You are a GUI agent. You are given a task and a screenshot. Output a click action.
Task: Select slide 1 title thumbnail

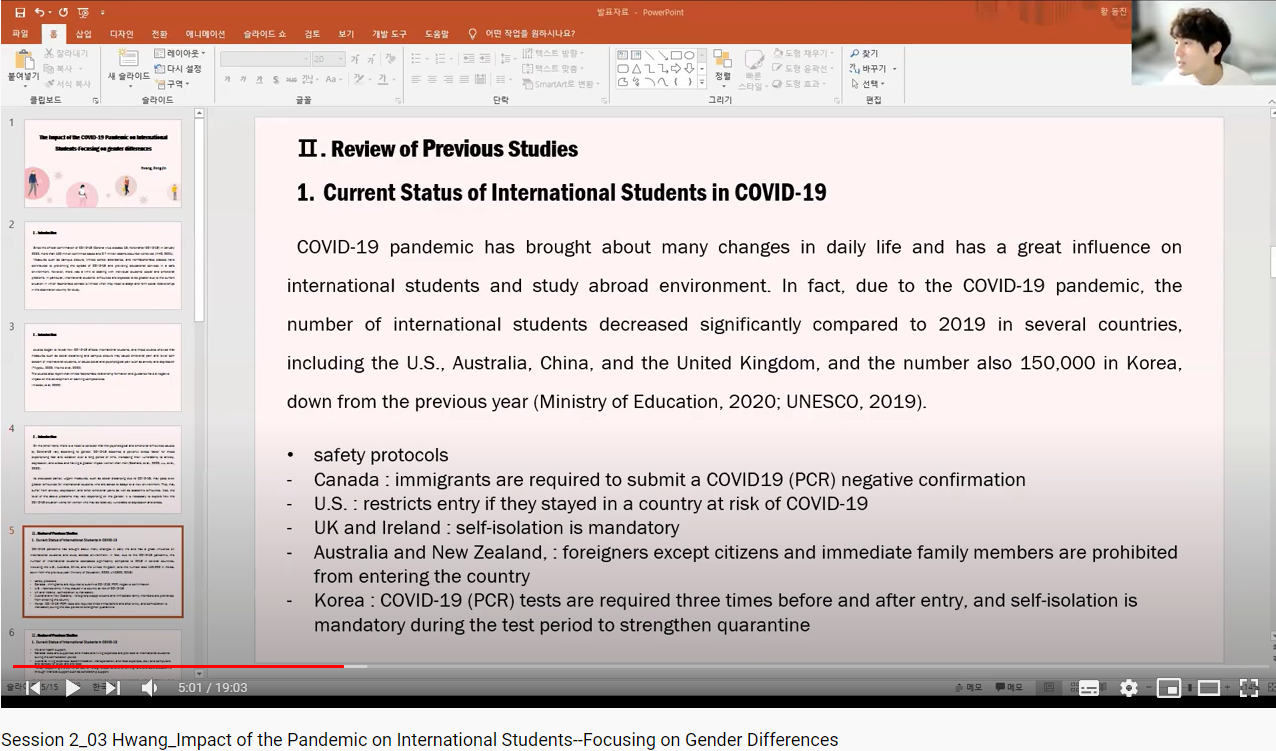pos(102,162)
